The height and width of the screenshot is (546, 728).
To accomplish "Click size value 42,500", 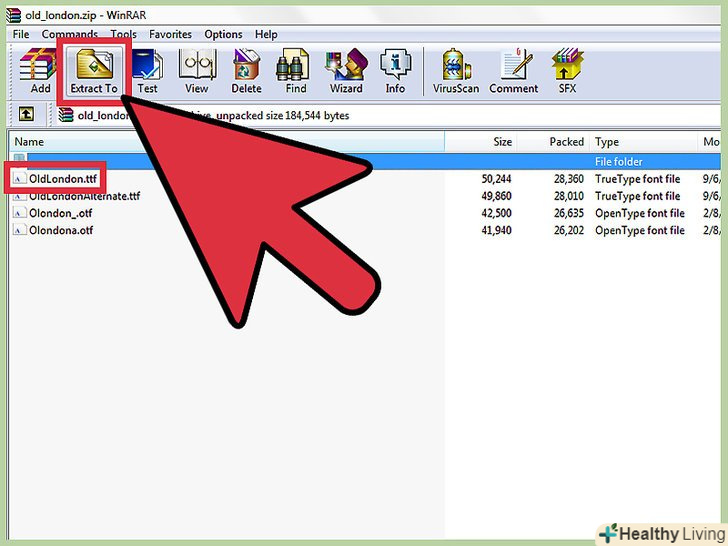I will point(496,213).
